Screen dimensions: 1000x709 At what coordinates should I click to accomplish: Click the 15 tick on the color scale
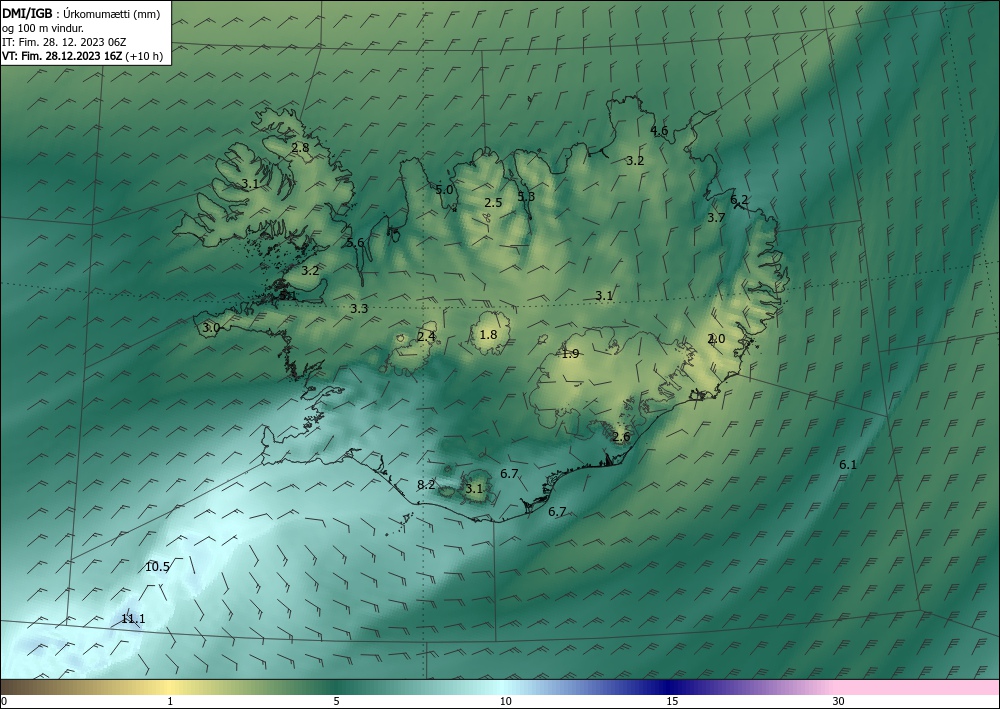pyautogui.click(x=672, y=701)
